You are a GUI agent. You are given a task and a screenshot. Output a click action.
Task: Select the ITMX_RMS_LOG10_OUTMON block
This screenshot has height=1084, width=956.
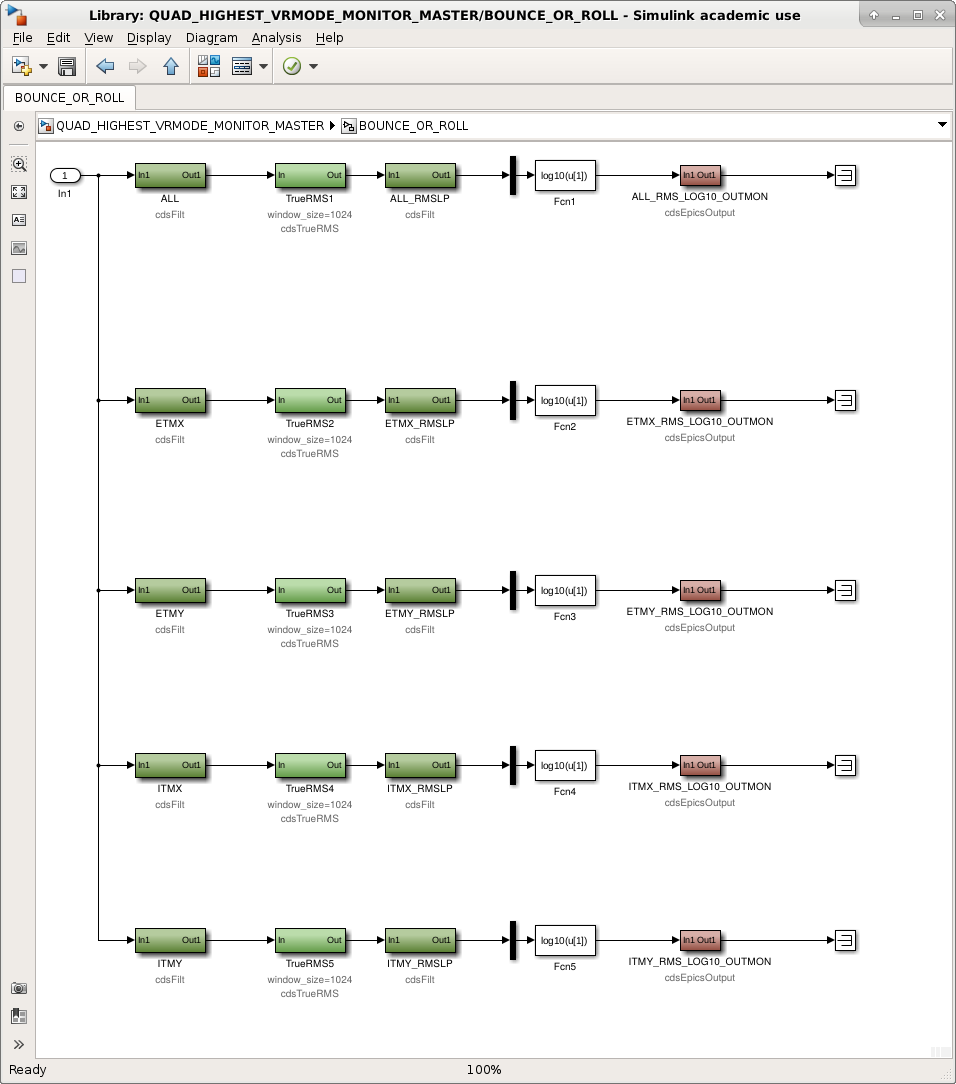700,765
